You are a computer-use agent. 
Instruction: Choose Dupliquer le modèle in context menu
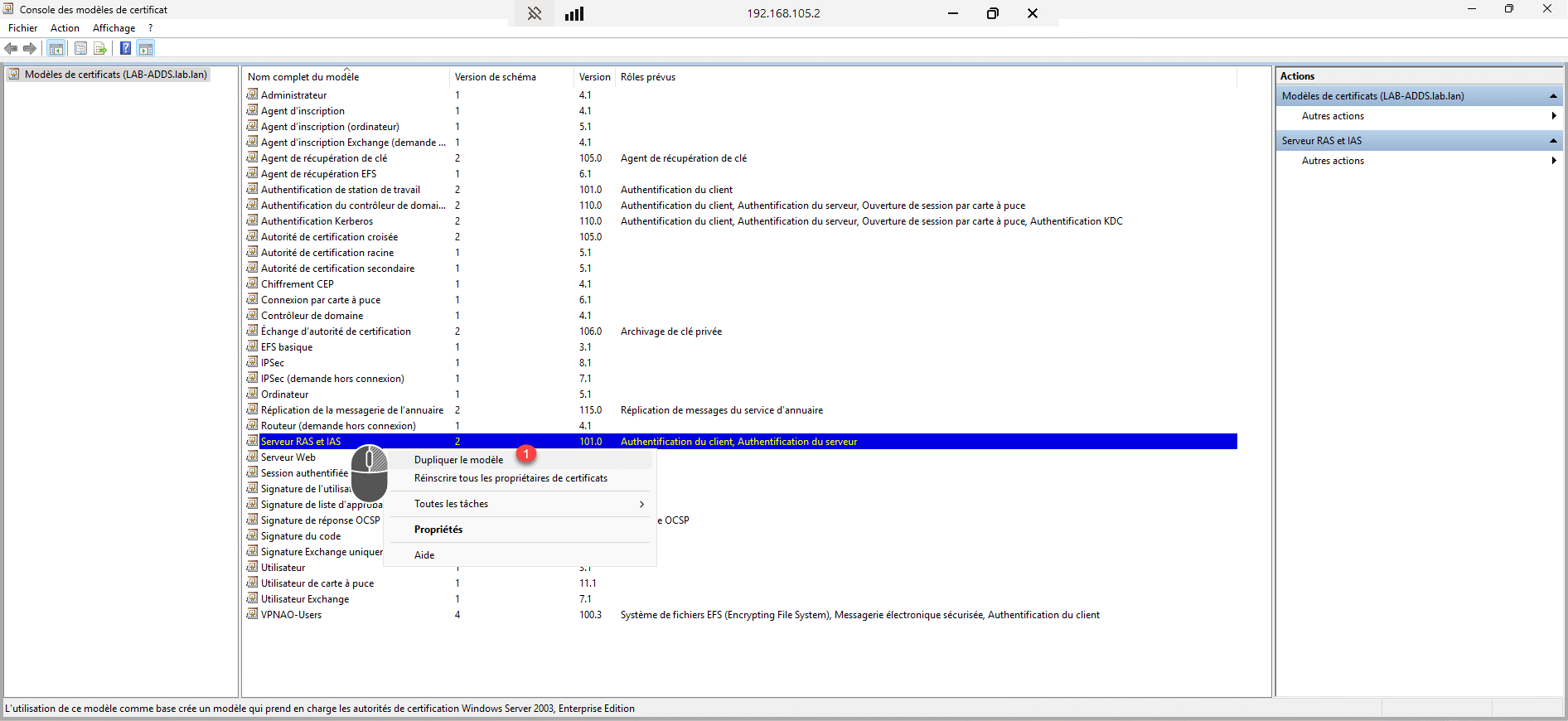coord(458,460)
